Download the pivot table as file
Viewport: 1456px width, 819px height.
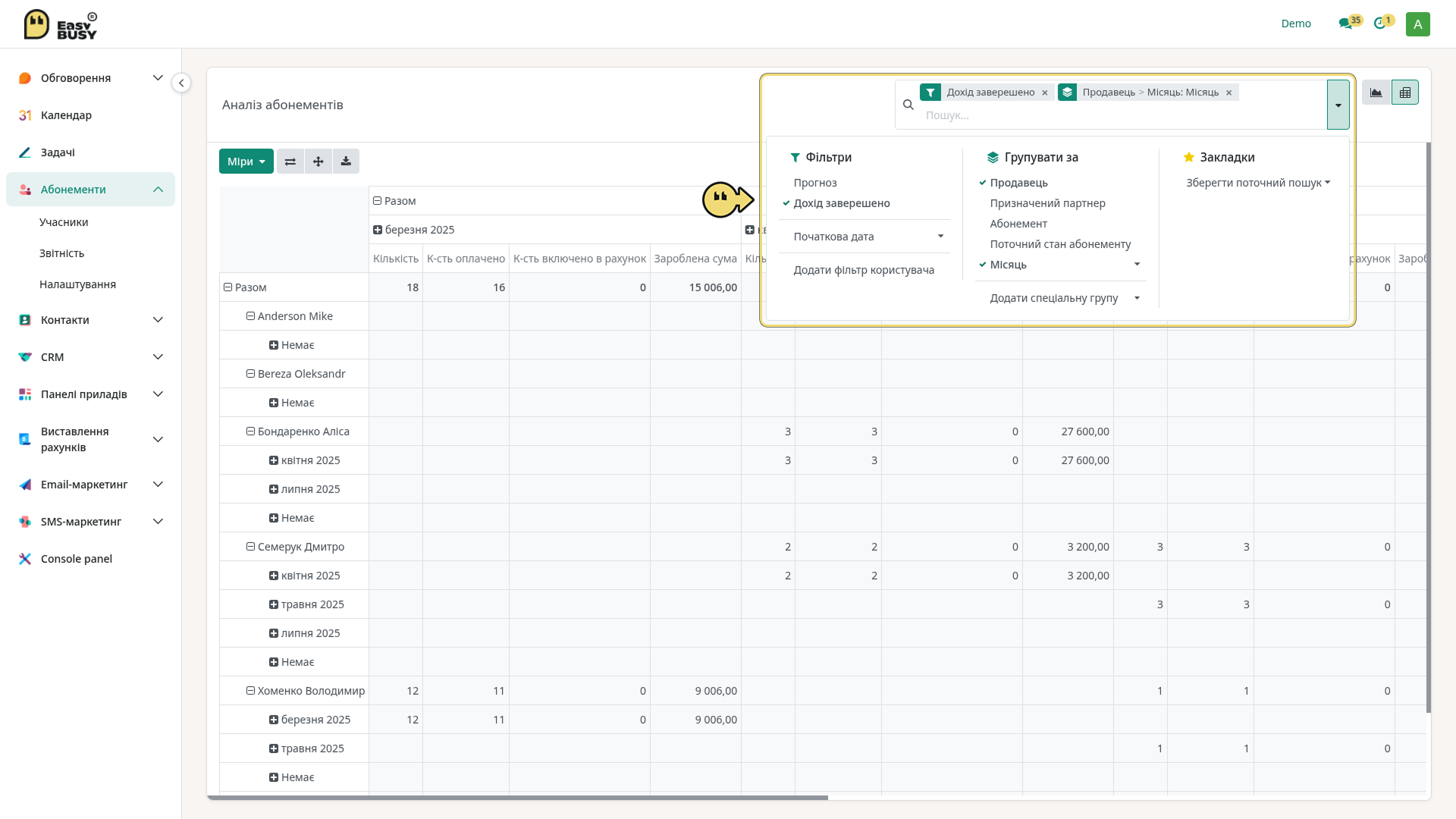coord(346,162)
